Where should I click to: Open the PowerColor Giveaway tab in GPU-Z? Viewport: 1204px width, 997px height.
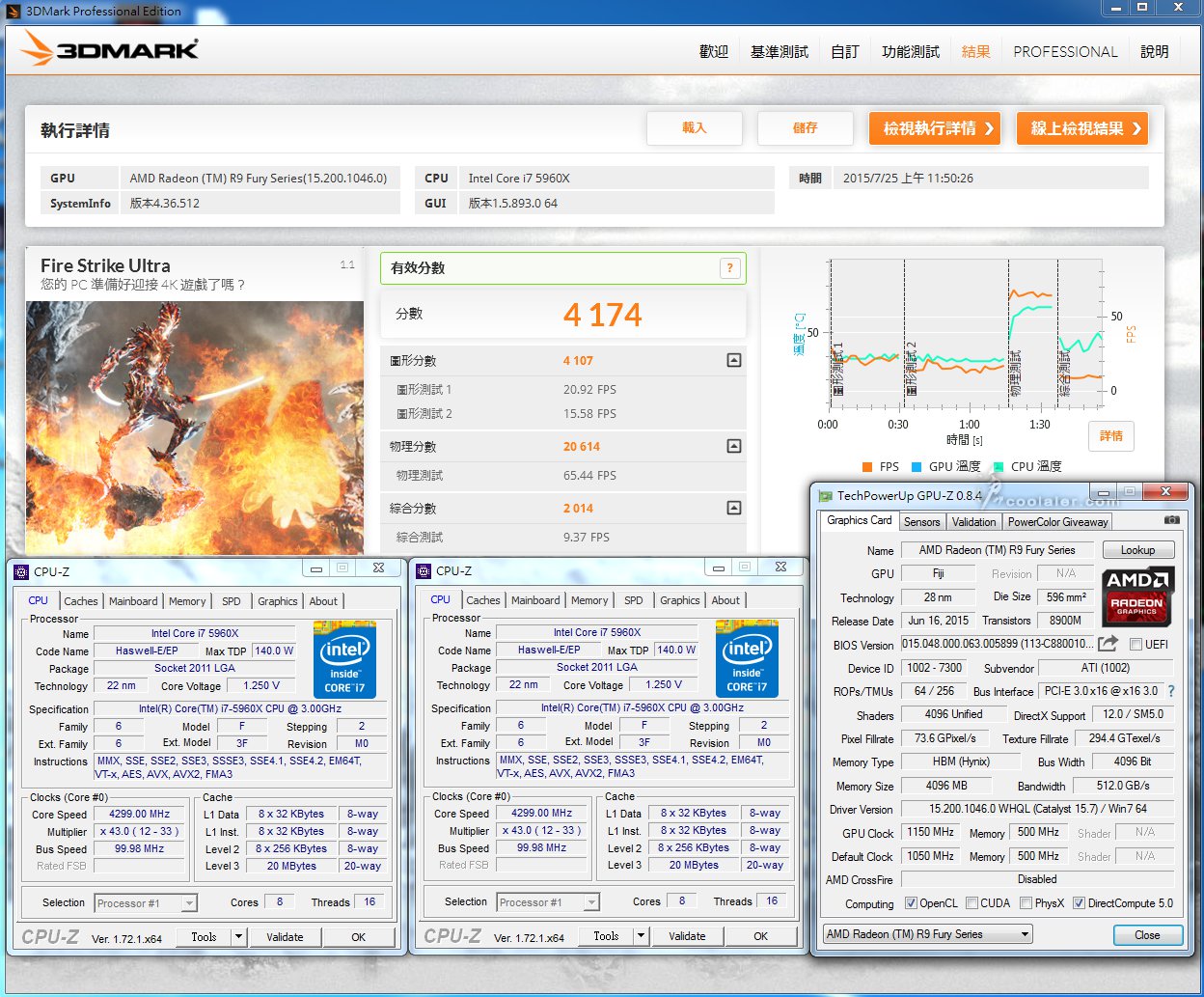pyautogui.click(x=1058, y=522)
